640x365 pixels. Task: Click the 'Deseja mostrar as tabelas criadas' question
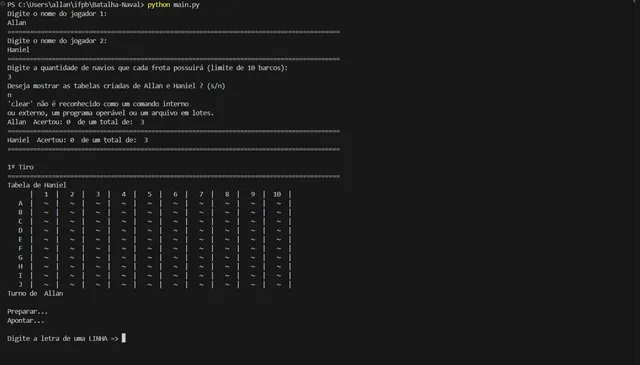click(116, 86)
